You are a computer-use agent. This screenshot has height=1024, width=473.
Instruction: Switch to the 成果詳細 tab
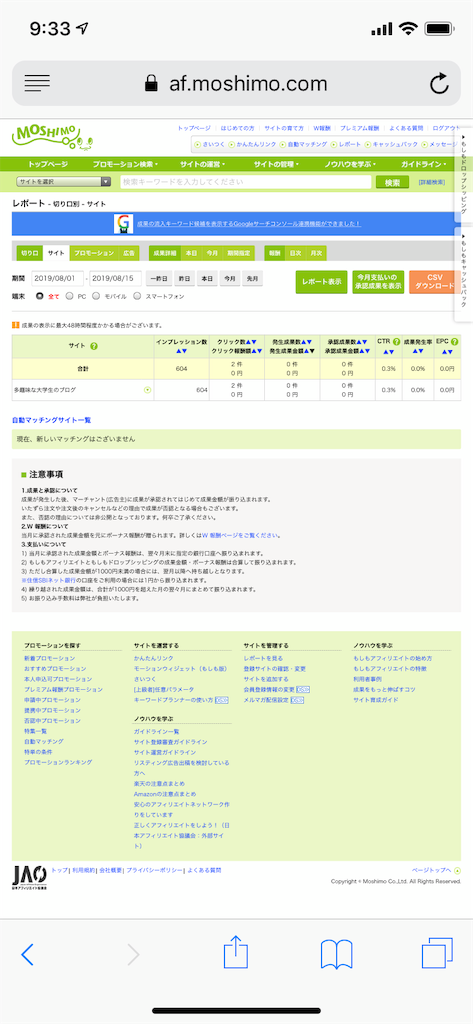(165, 253)
